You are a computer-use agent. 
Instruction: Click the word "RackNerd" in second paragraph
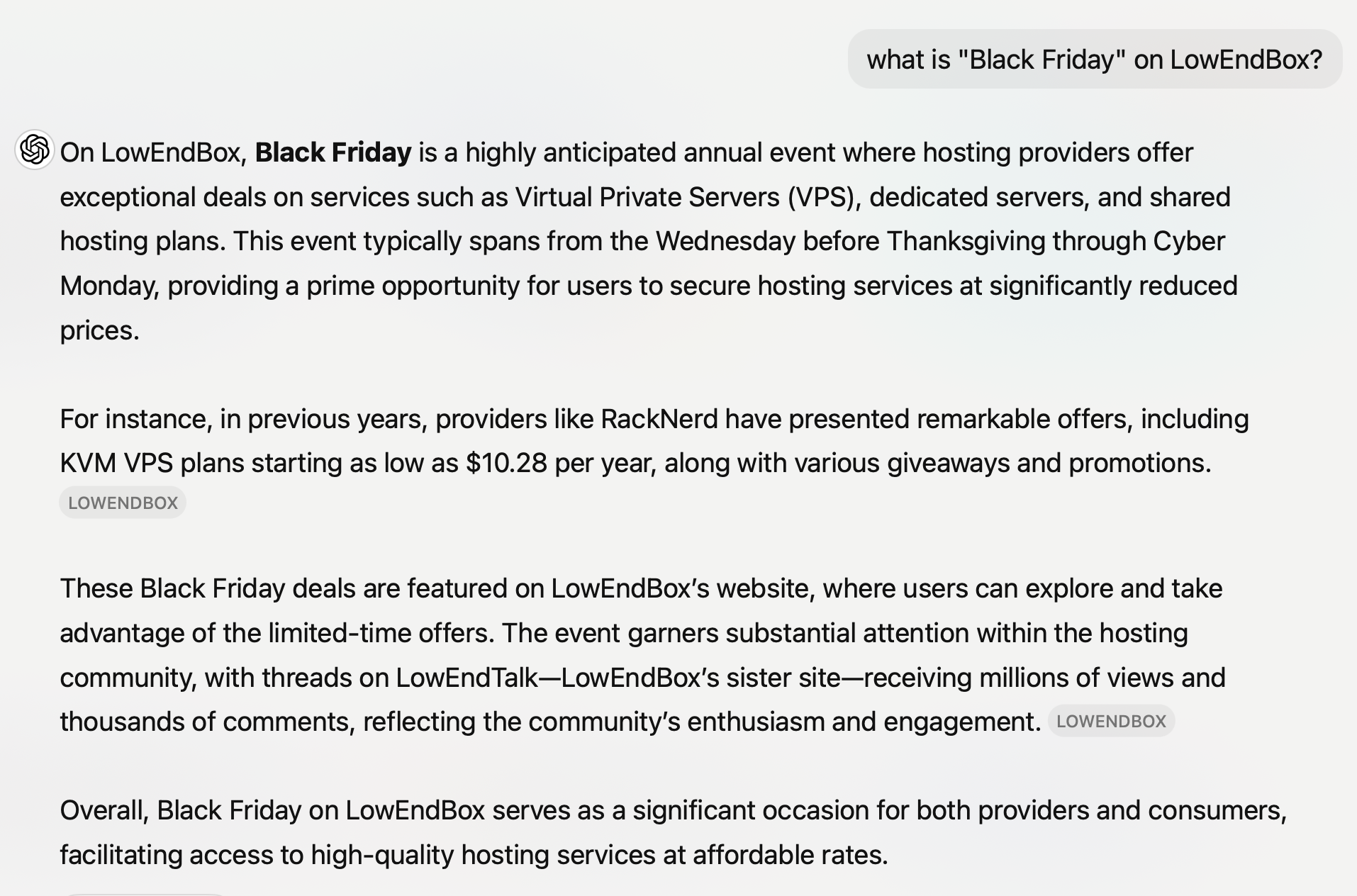click(659, 419)
